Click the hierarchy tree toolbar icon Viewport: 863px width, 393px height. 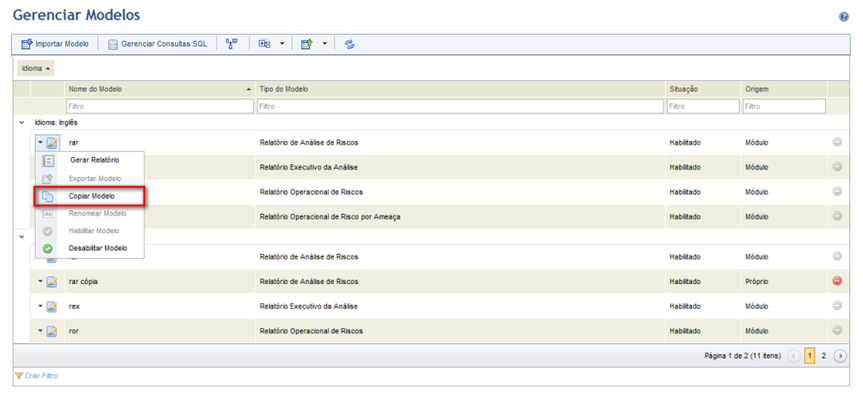(231, 44)
